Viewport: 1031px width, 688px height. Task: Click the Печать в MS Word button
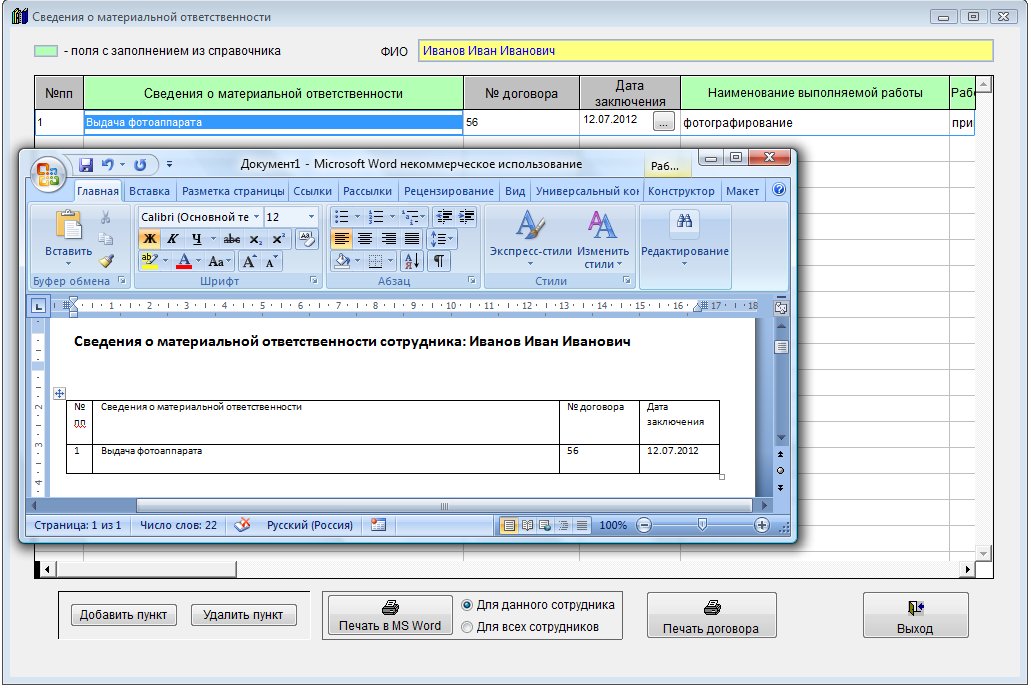point(390,615)
